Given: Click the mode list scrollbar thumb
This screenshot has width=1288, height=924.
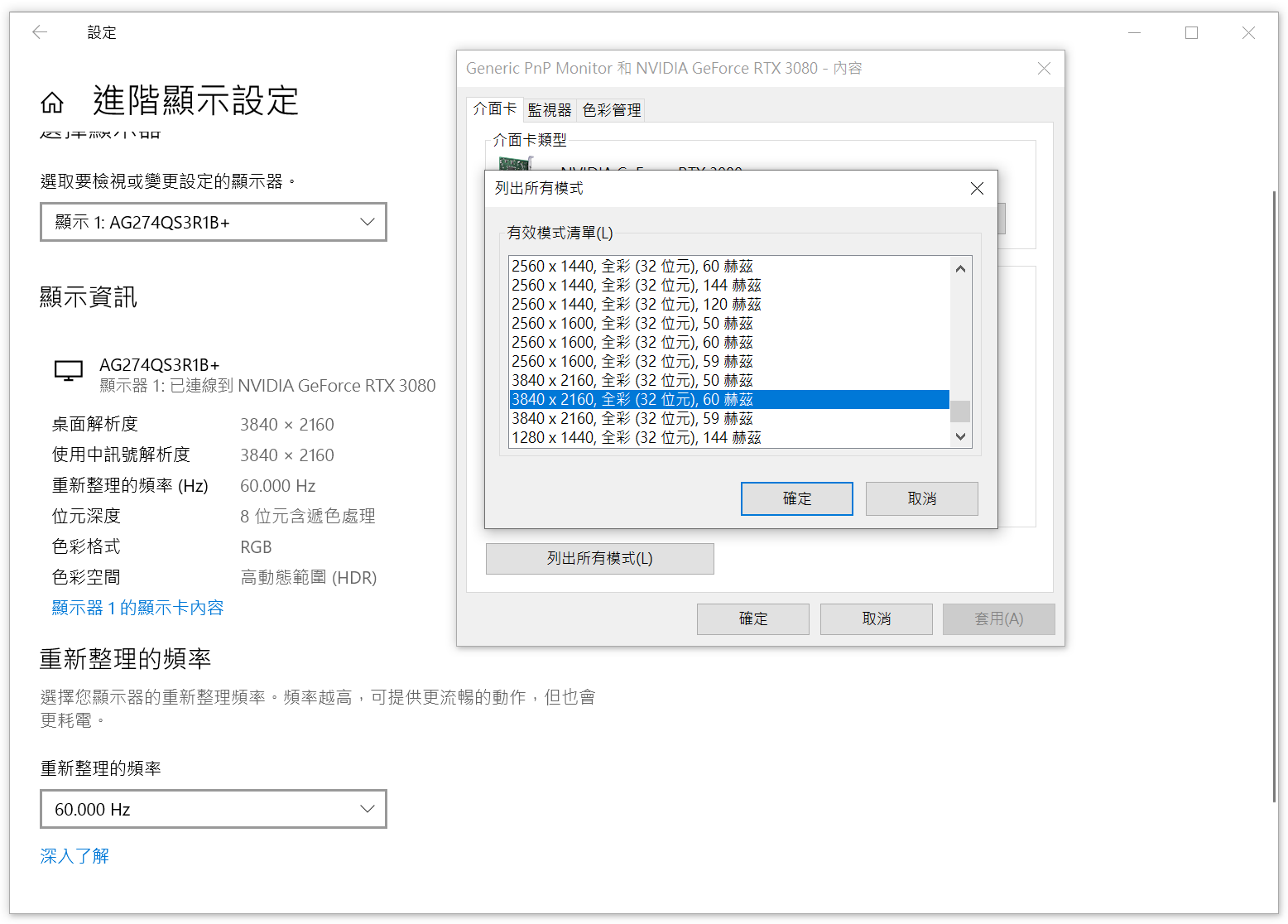Looking at the screenshot, I should (x=960, y=411).
